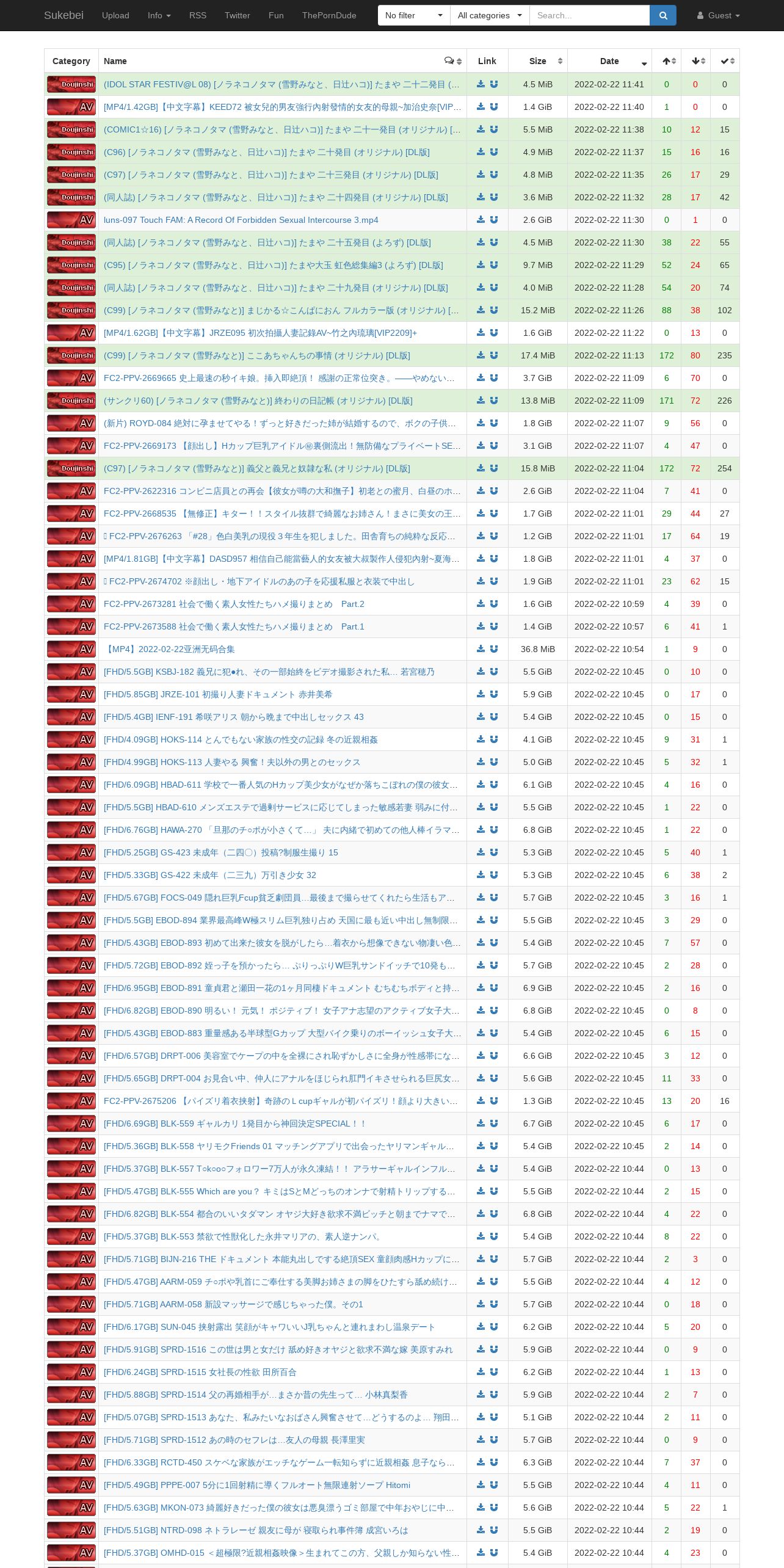Open the BLK-559 torrent title link

(x=234, y=1123)
